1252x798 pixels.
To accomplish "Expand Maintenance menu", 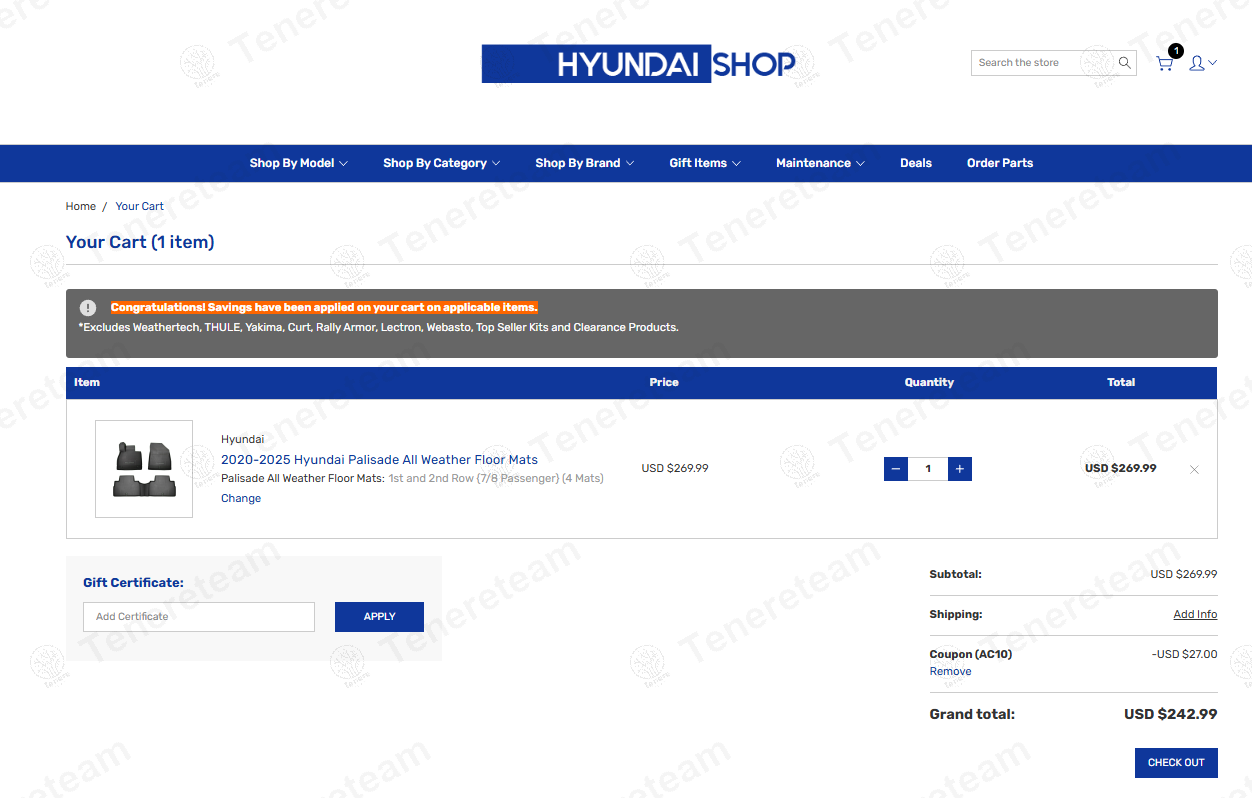I will click(820, 163).
